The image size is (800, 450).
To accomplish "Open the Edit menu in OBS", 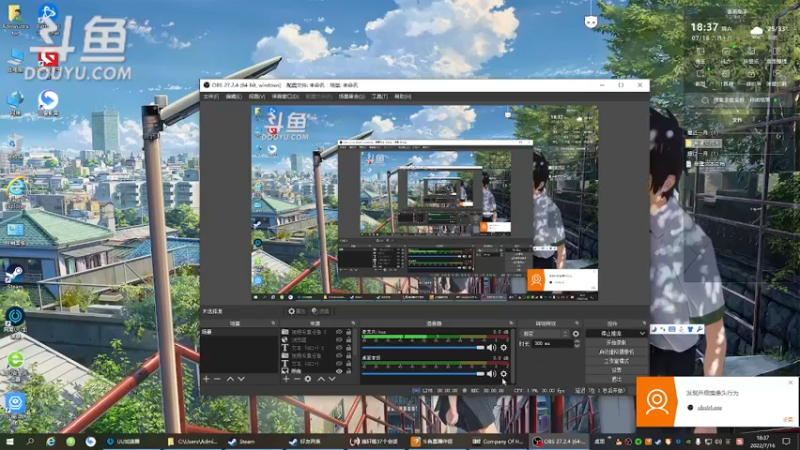I will [234, 96].
